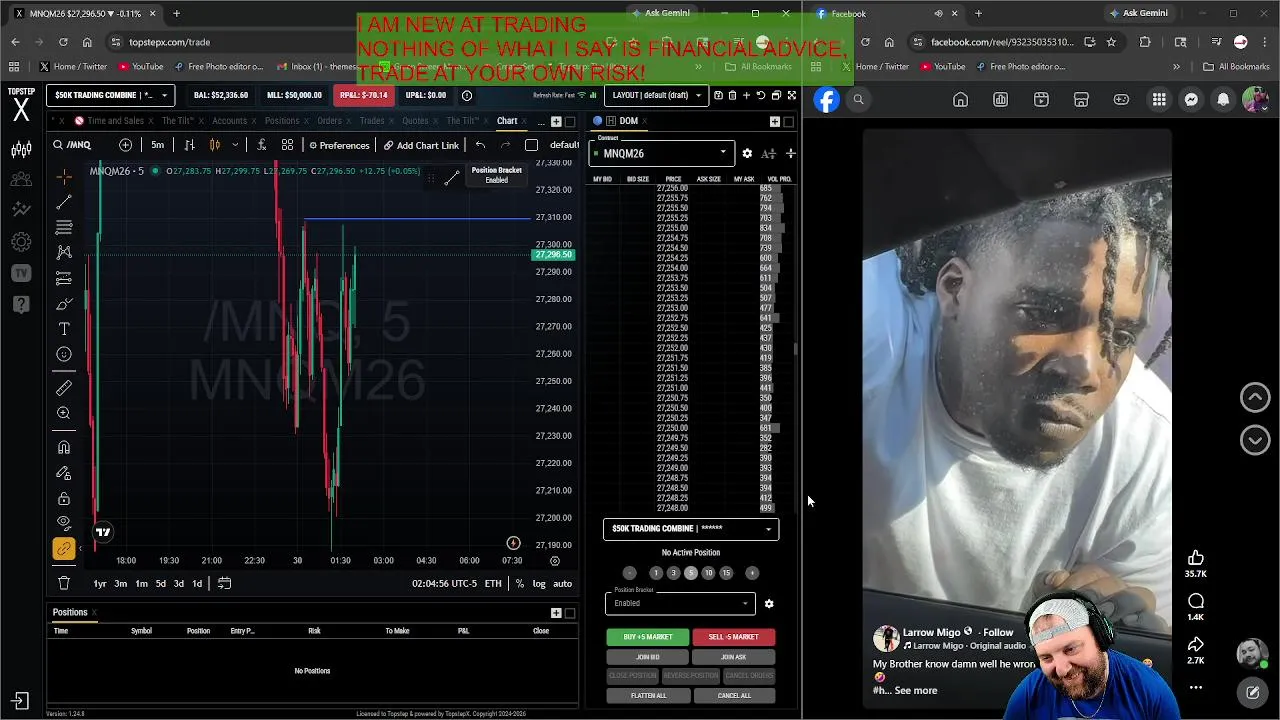
Task: Click BUY +5 MARKET button
Action: click(x=648, y=637)
